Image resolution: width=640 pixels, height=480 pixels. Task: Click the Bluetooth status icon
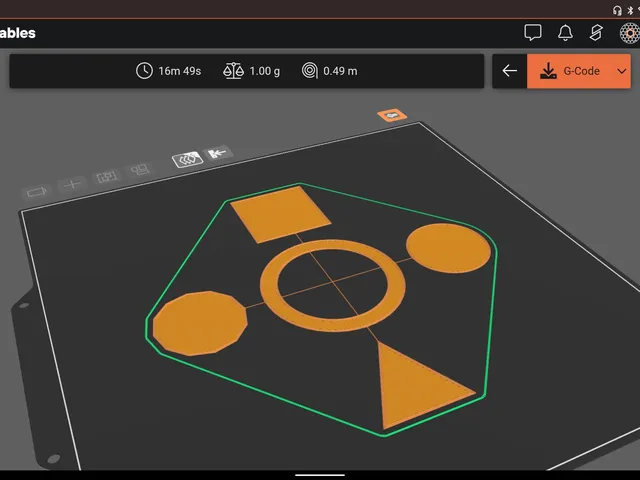click(x=630, y=10)
